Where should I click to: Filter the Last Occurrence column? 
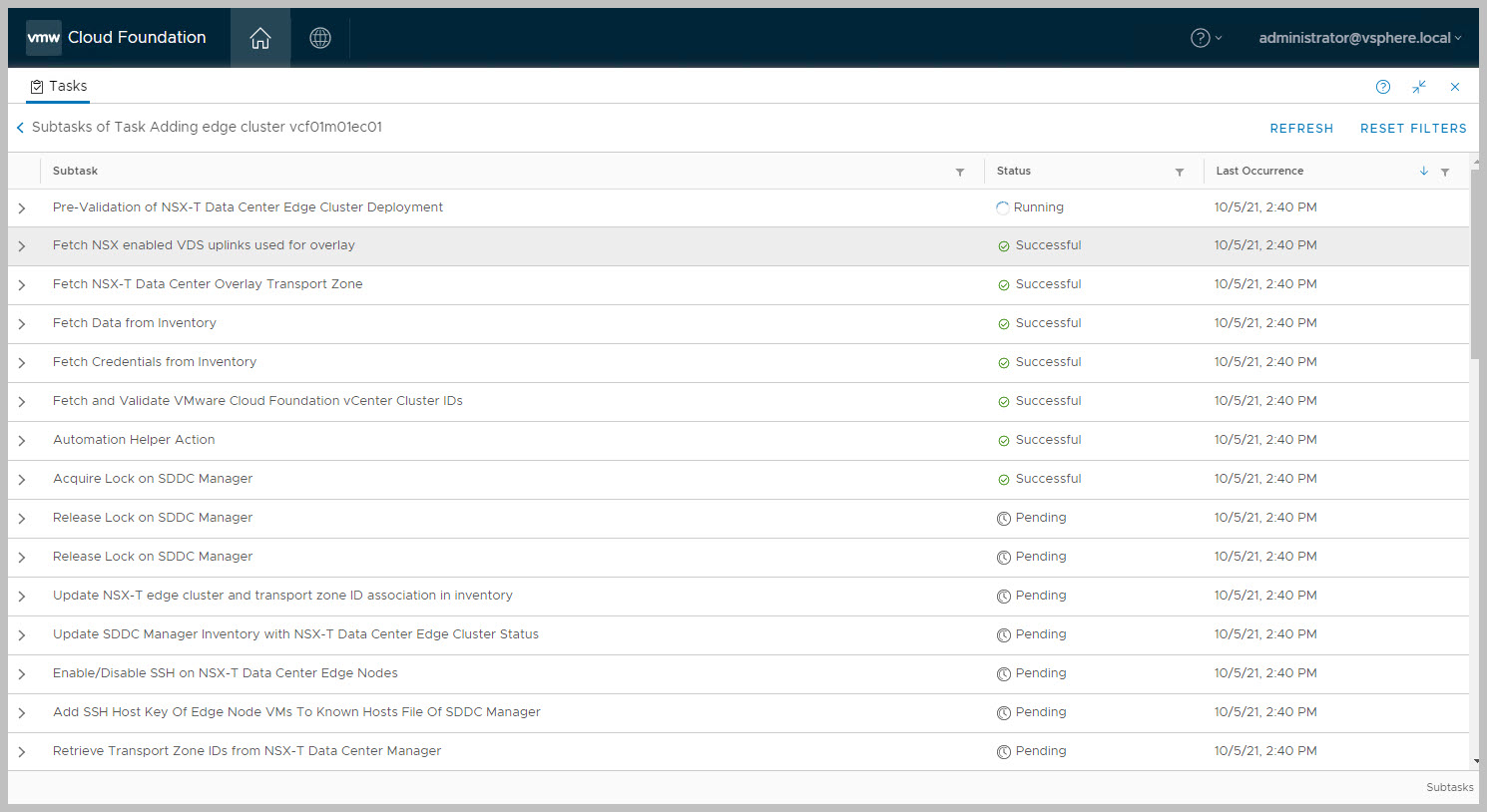pyautogui.click(x=1445, y=172)
